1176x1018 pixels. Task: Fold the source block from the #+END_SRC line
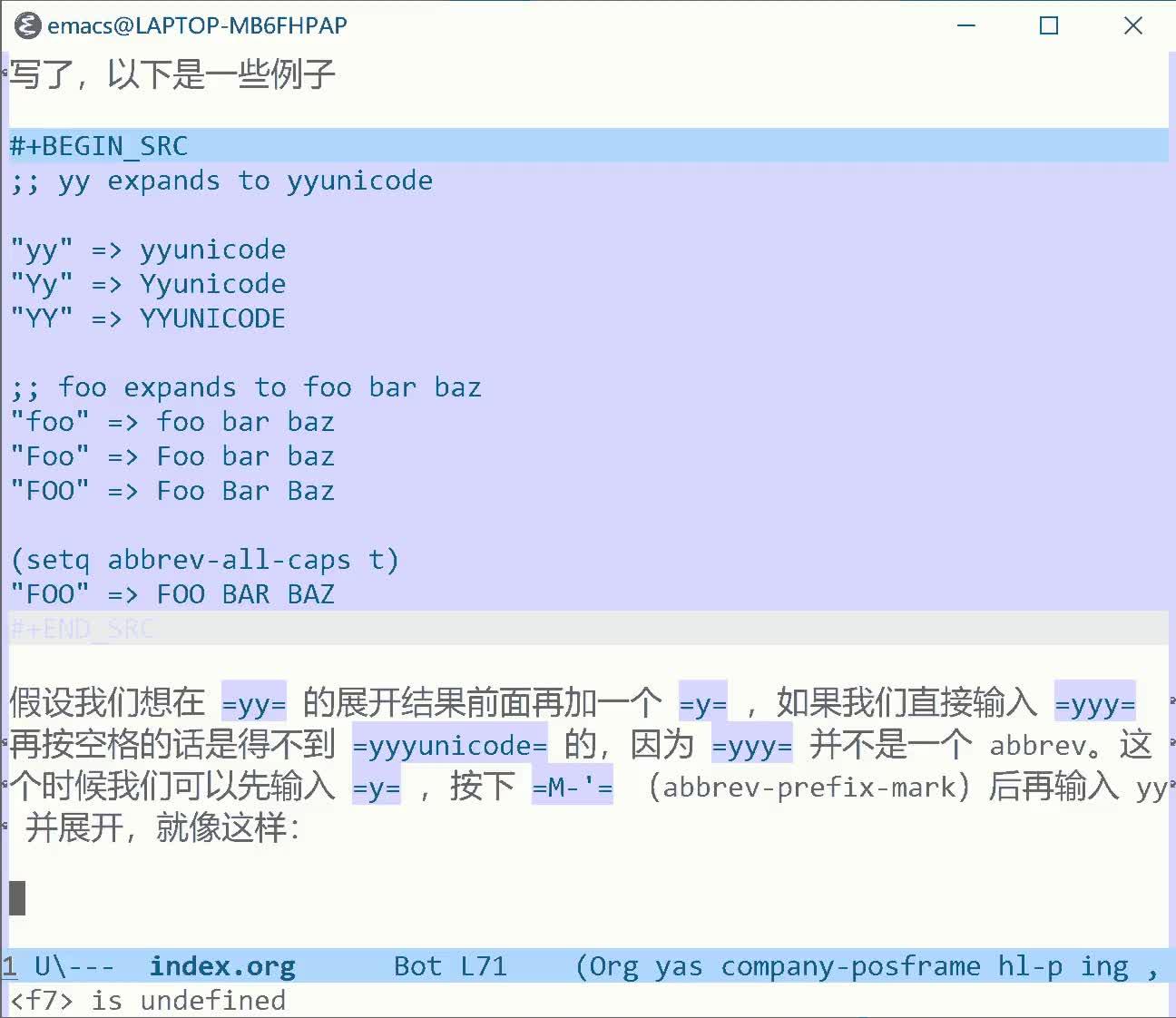point(81,628)
